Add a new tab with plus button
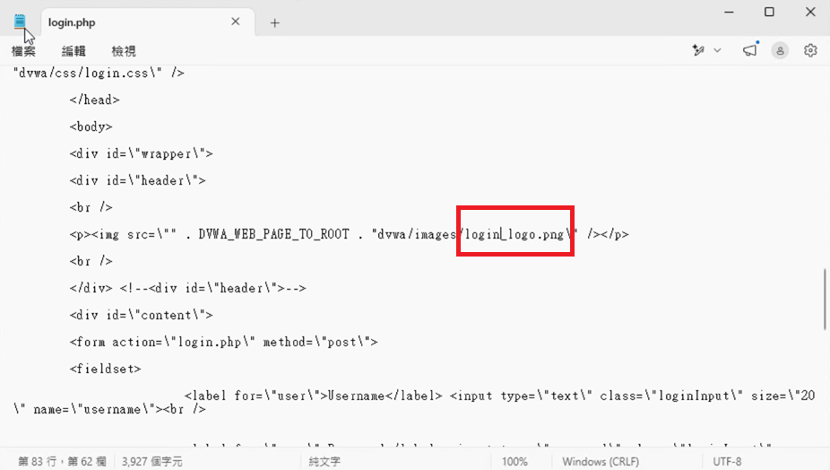The image size is (830, 470). 275,23
